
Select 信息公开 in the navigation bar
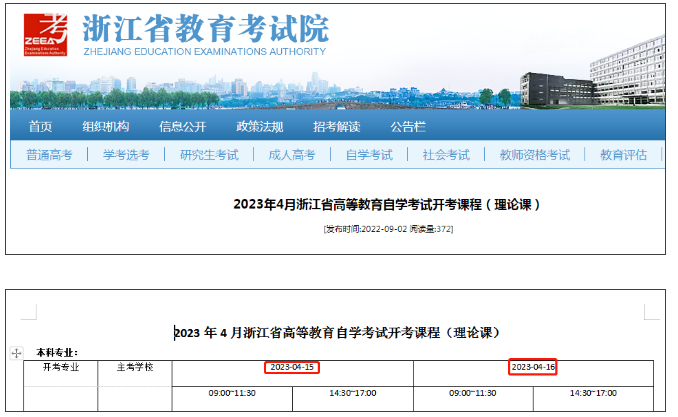(182, 126)
